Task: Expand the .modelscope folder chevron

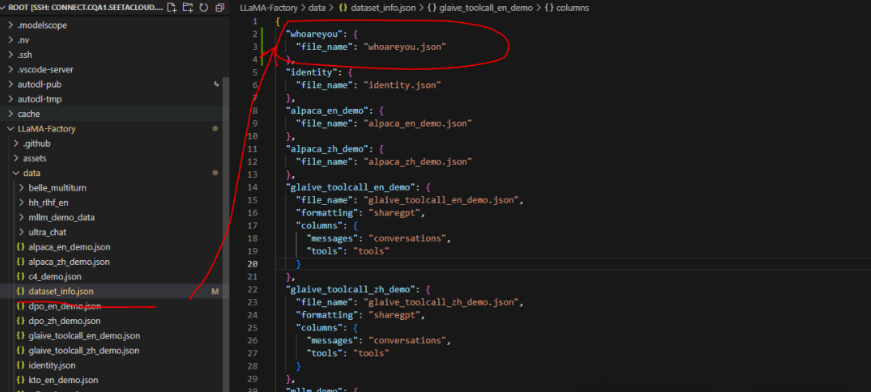Action: (11, 26)
